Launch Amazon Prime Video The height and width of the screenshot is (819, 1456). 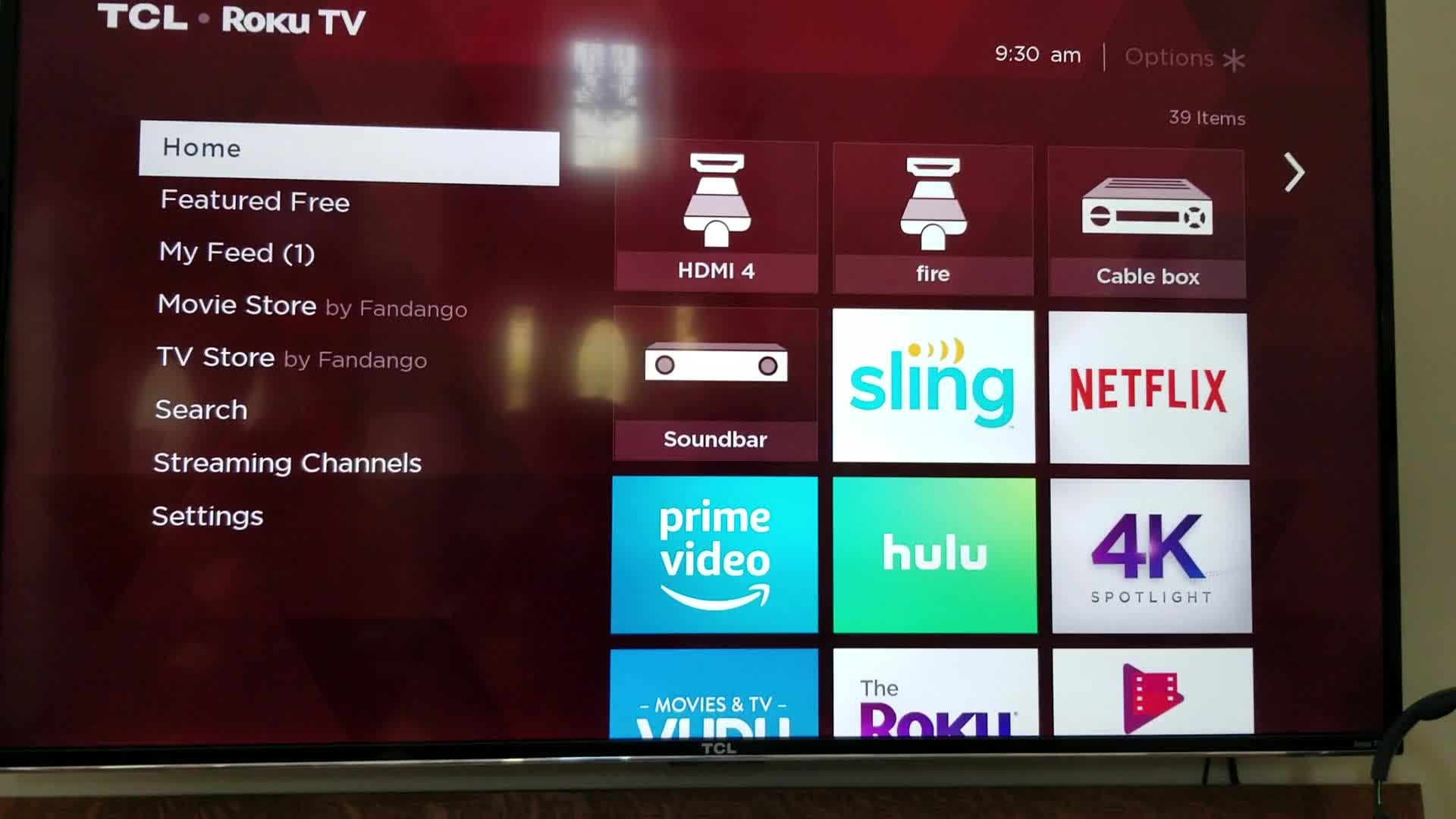point(714,553)
